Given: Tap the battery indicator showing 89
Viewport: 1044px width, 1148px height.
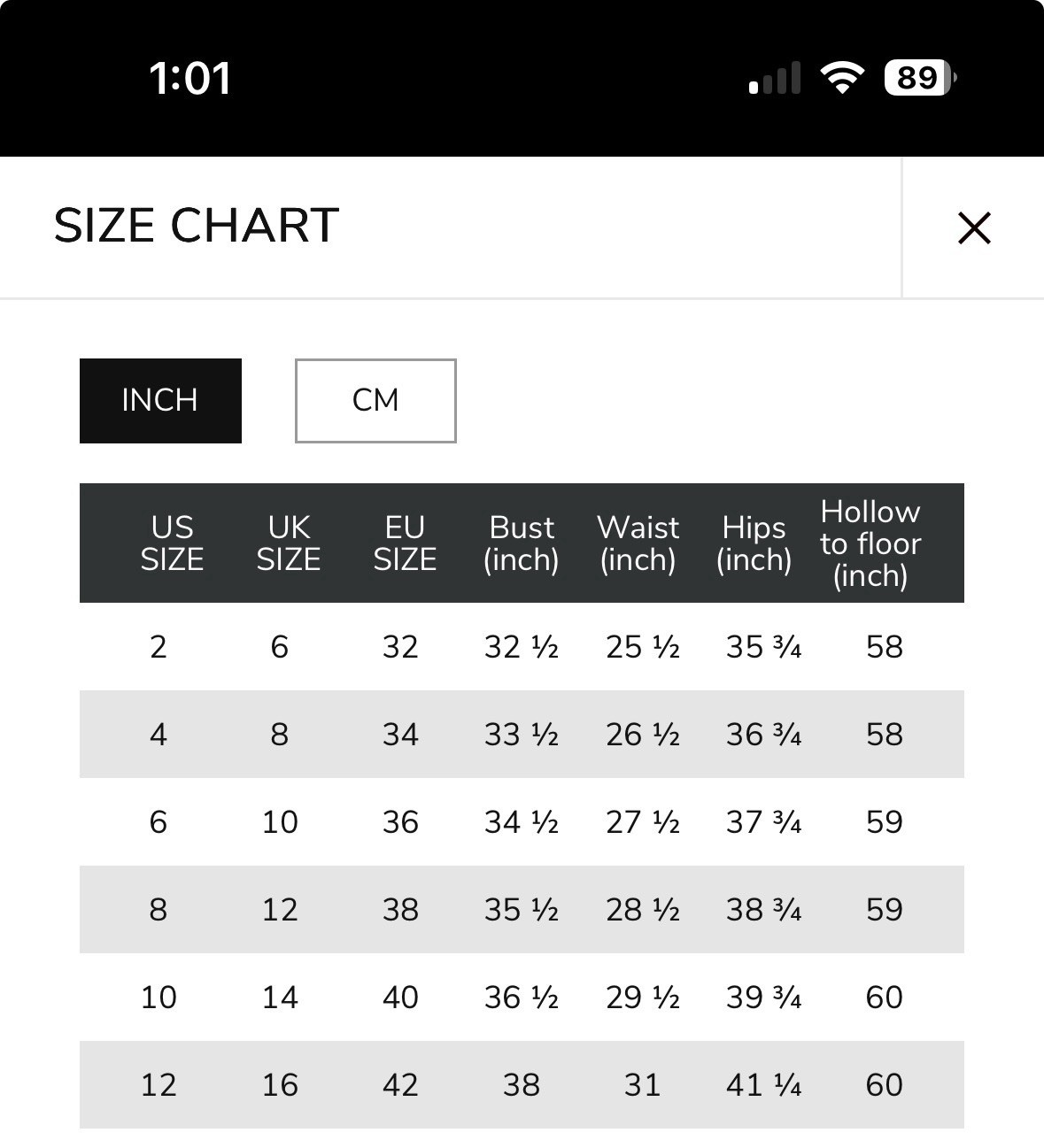Looking at the screenshot, I should (920, 78).
